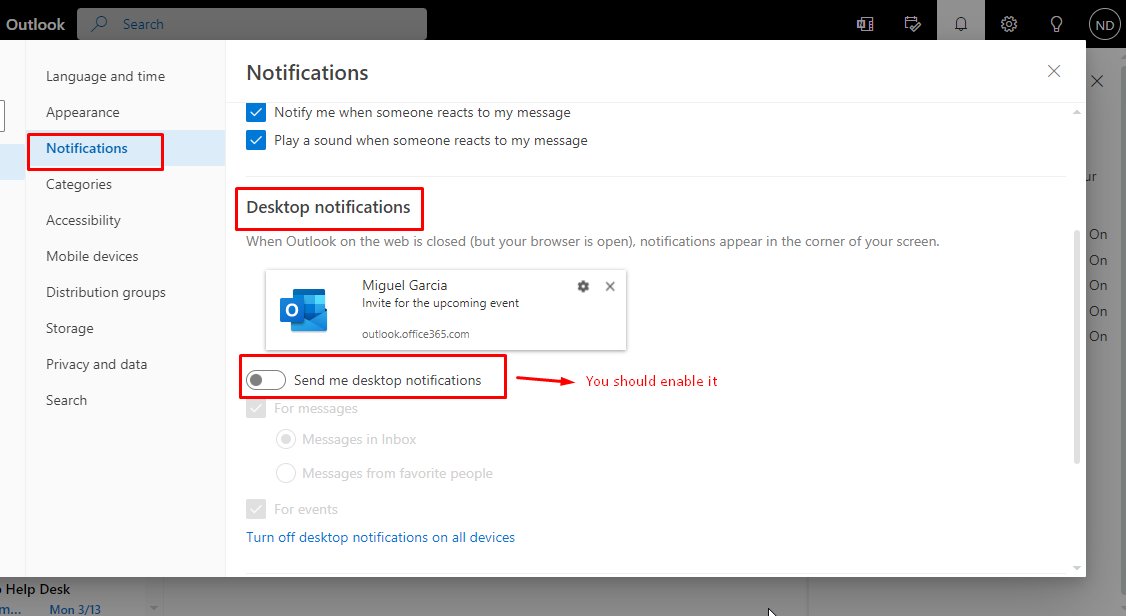Screen dimensions: 1126x616
Task: Uncheck Notify me when someone reacts
Action: 256,112
